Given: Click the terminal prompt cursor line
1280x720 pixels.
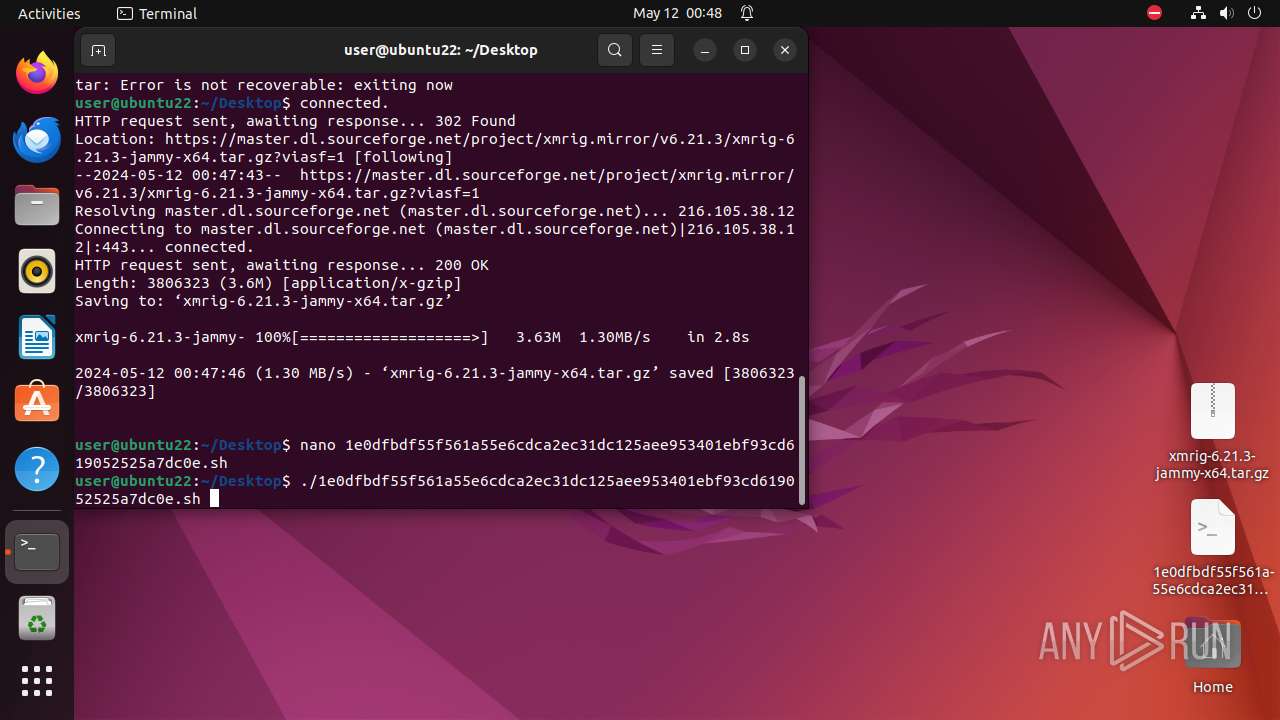Looking at the screenshot, I should 435,490.
